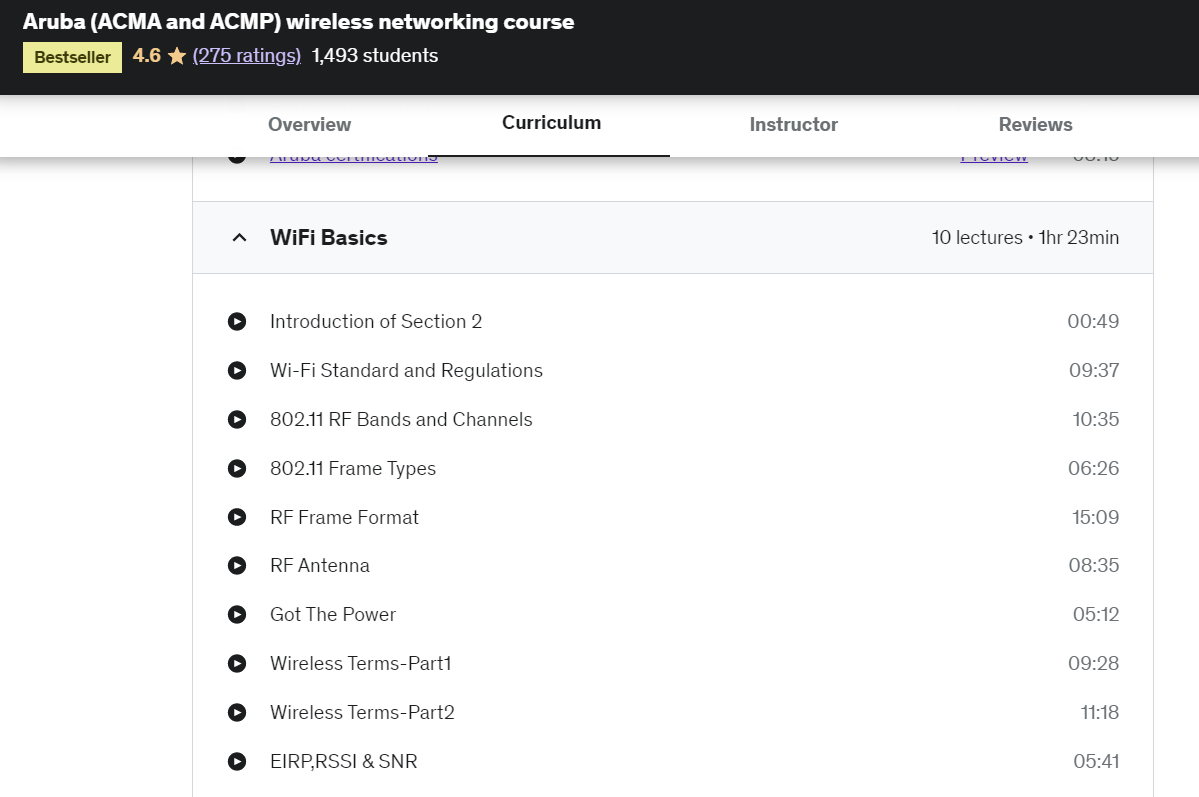
Task: Click lecture title 'Wireless Terms-Part1'
Action: point(361,663)
